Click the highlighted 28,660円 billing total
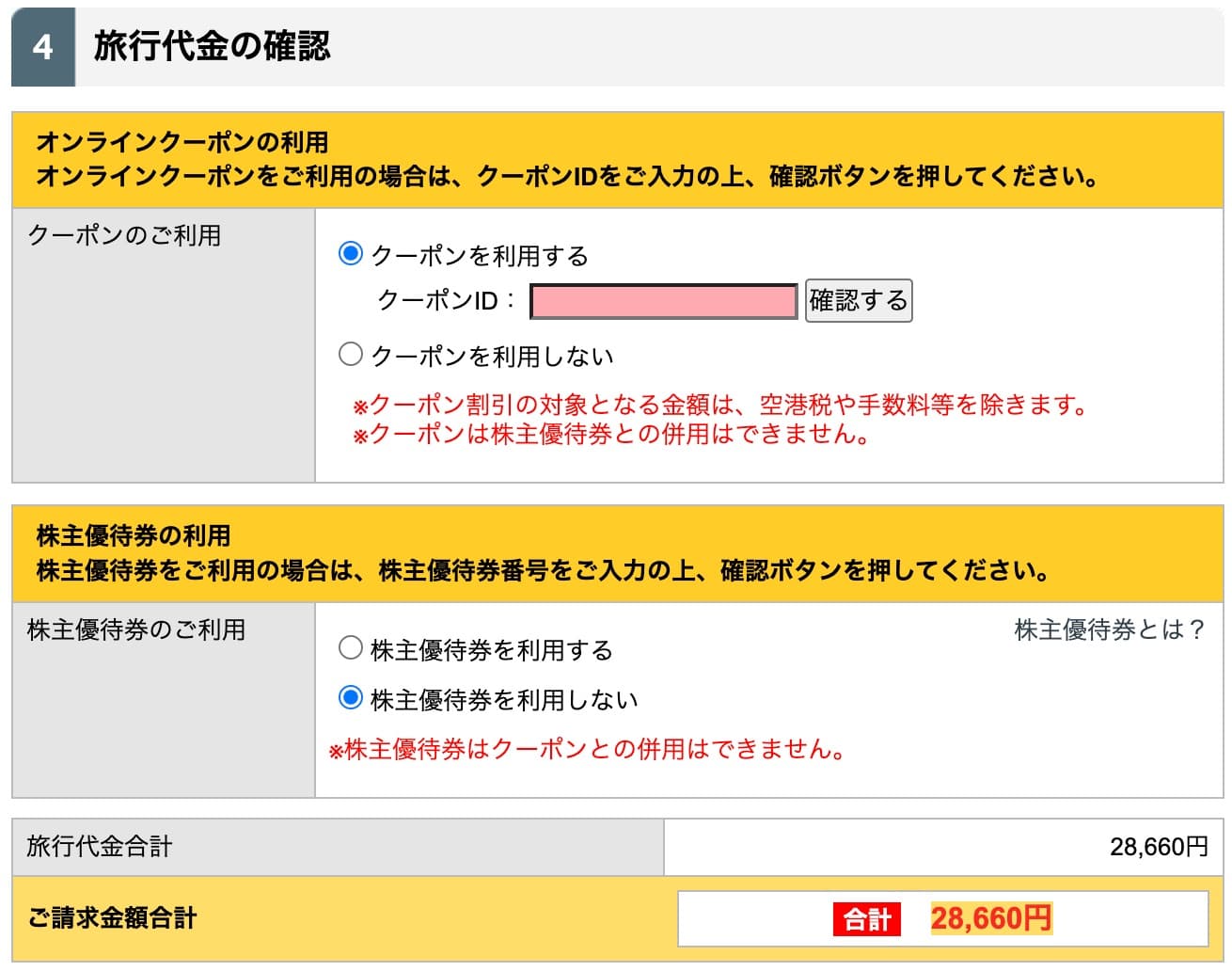Viewport: 1232px width, 971px height. click(x=991, y=918)
